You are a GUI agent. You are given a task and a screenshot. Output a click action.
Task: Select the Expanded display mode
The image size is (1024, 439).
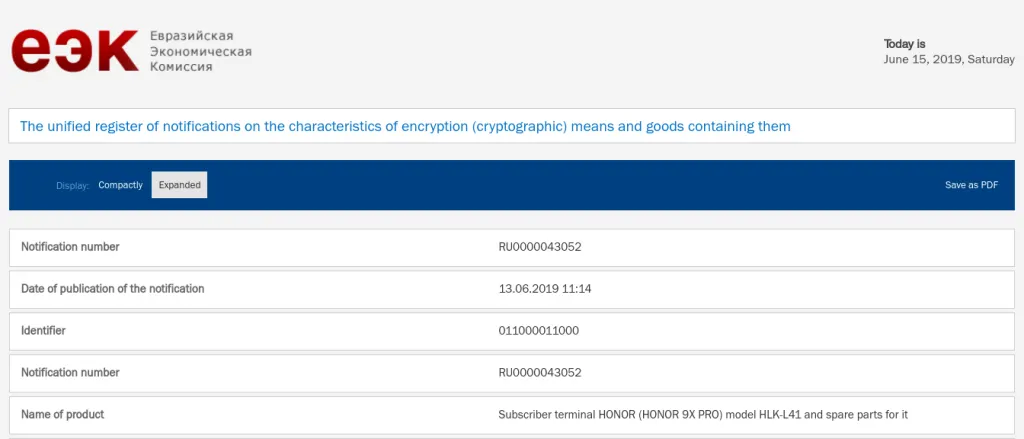(179, 185)
